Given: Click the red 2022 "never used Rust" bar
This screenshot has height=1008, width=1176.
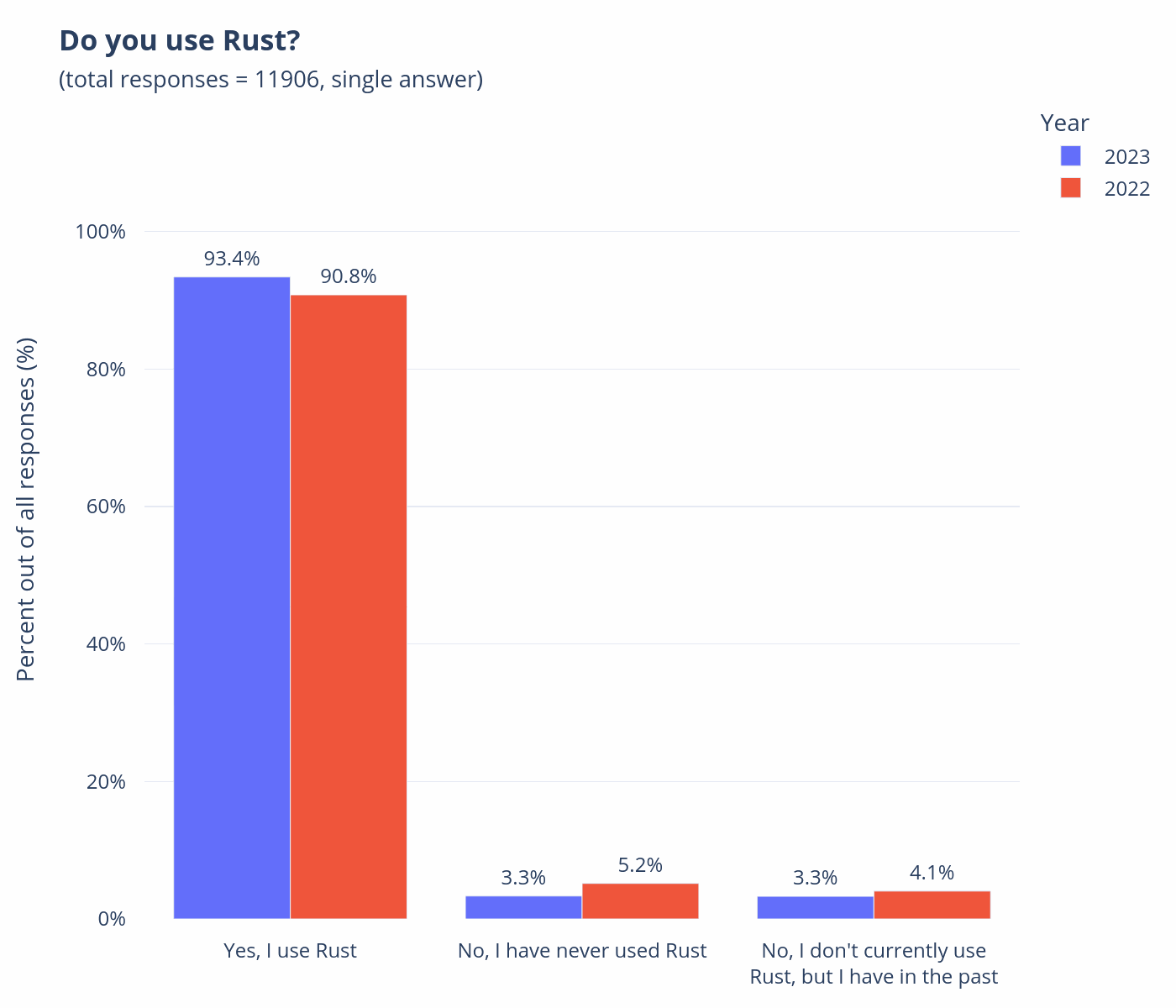Looking at the screenshot, I should (x=640, y=900).
